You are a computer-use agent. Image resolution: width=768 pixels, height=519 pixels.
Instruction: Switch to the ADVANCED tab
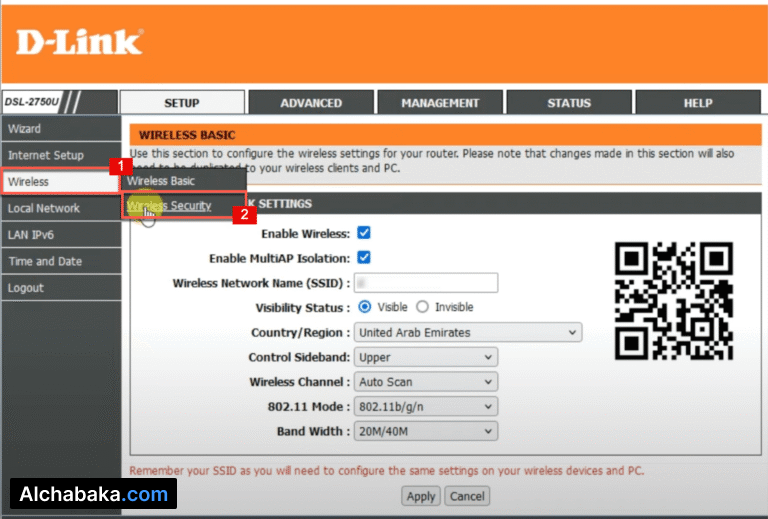pyautogui.click(x=311, y=103)
